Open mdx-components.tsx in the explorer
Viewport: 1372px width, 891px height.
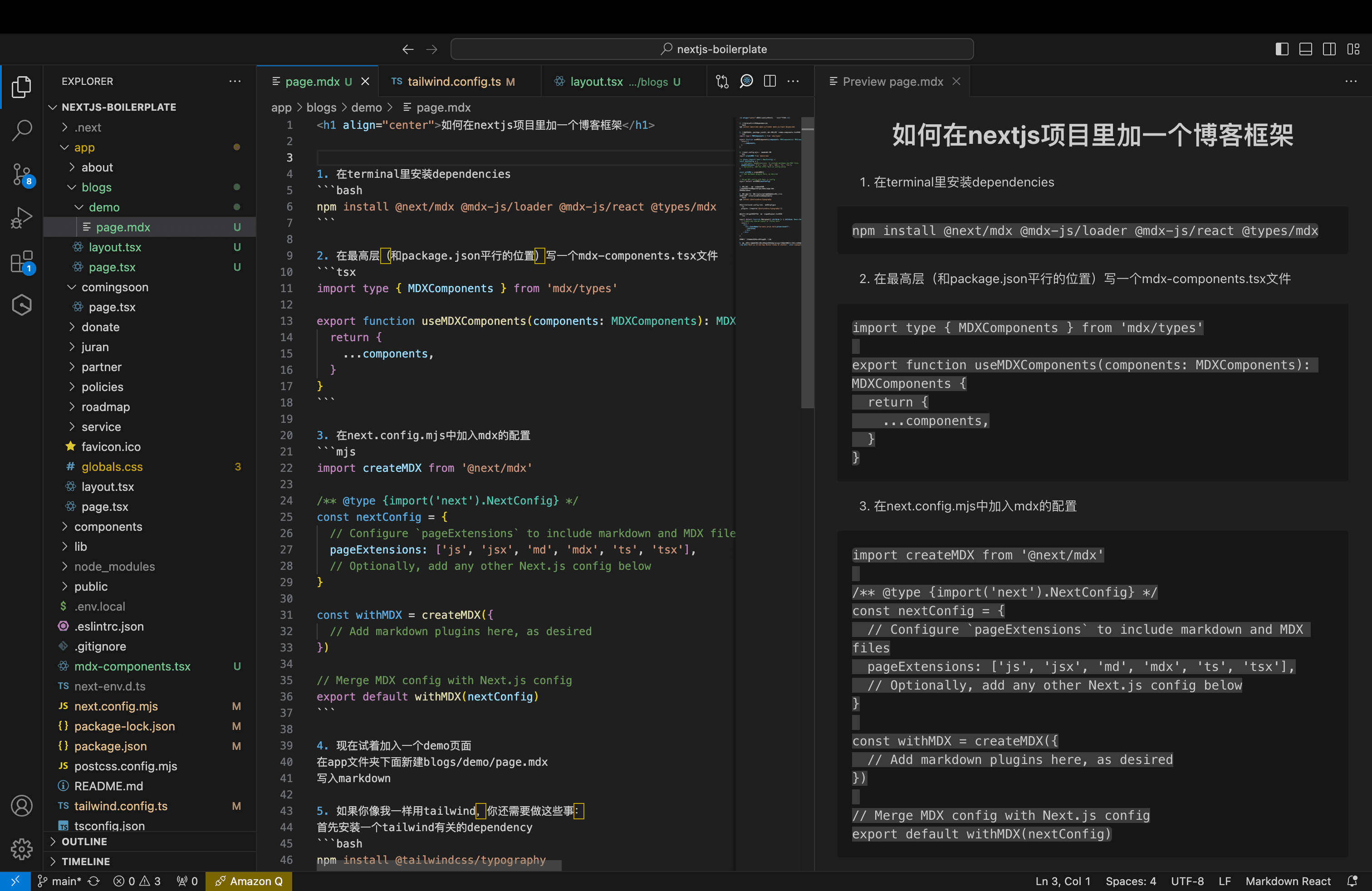pos(150,666)
